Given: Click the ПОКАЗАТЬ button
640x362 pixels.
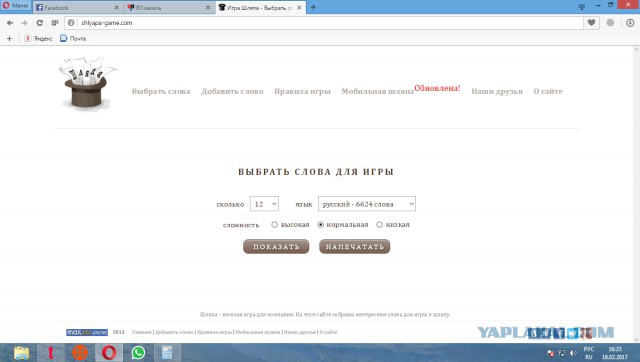Looking at the screenshot, I should pyautogui.click(x=276, y=247).
